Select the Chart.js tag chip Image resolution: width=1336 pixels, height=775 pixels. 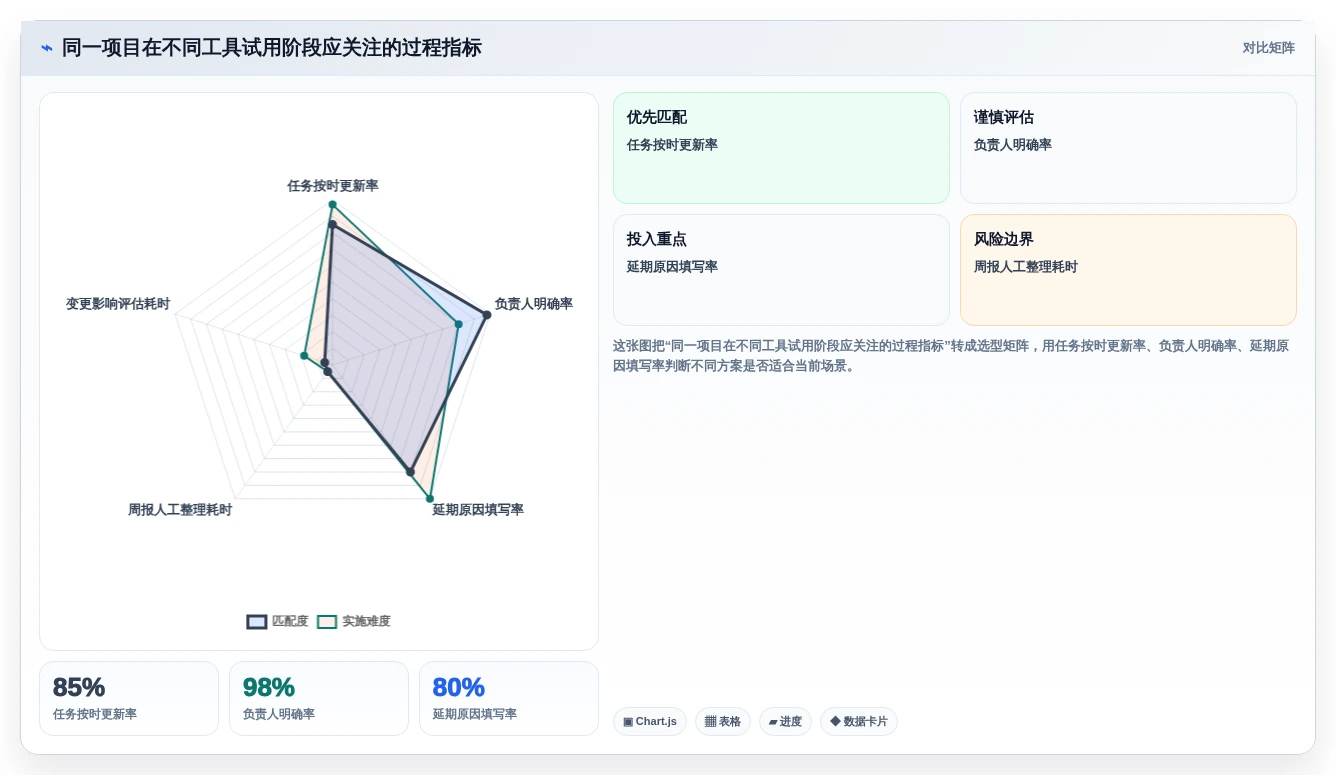coord(650,721)
